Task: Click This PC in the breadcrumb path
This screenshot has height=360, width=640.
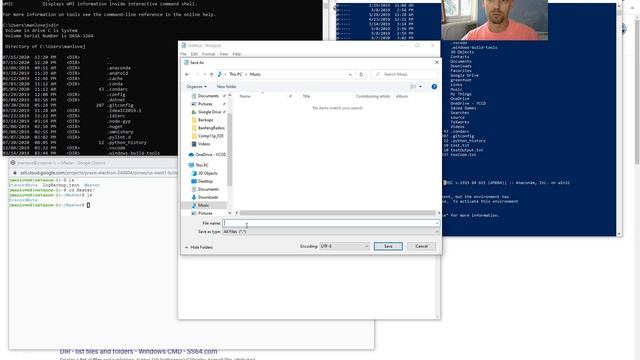Action: (236, 74)
